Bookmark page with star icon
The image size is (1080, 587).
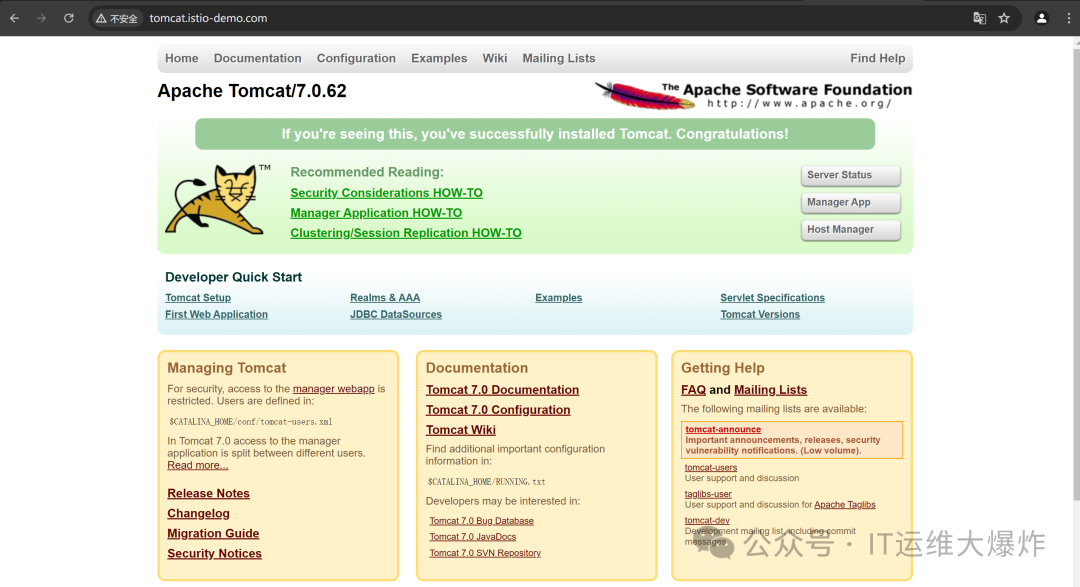tap(1004, 19)
